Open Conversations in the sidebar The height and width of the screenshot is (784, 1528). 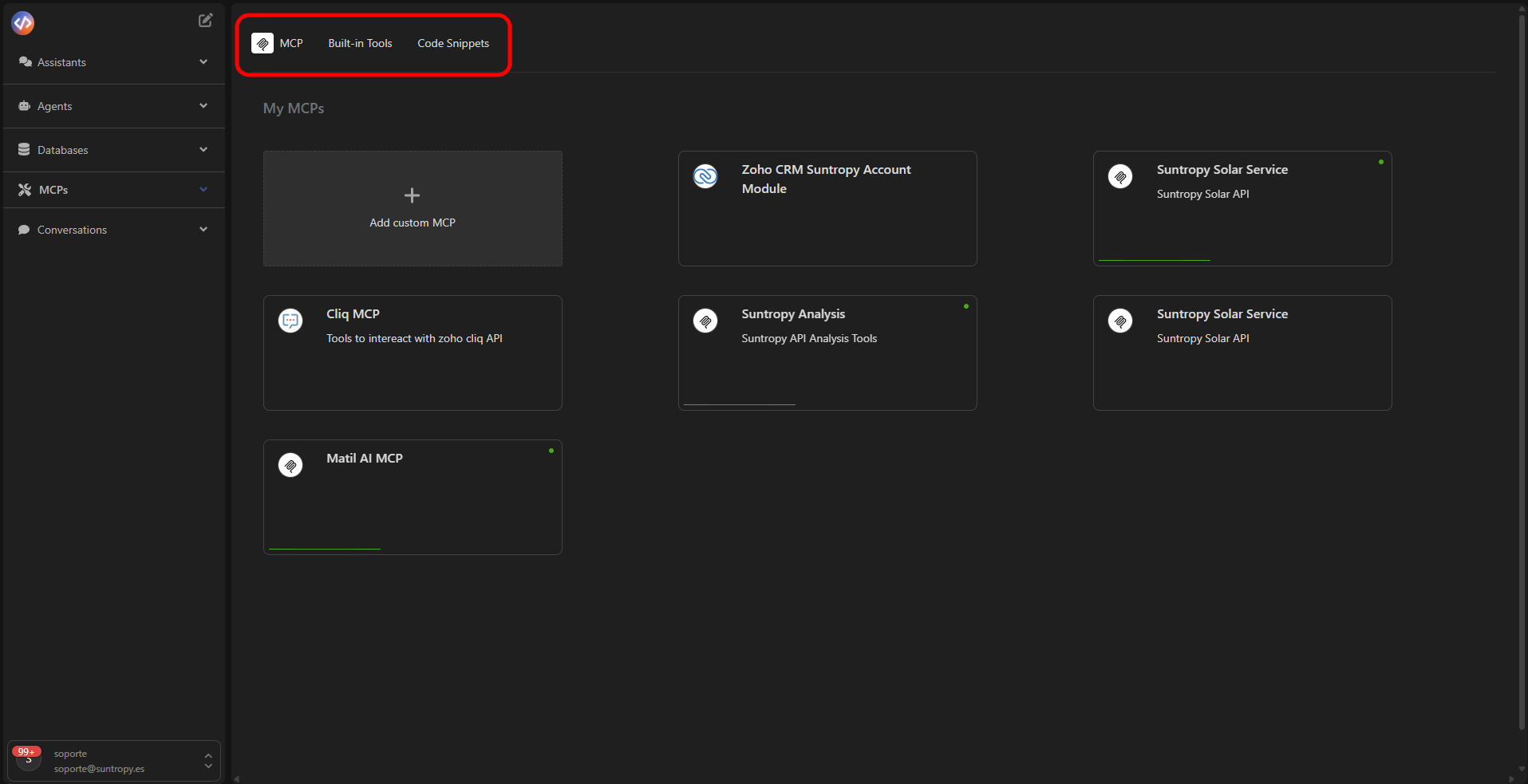click(114, 230)
